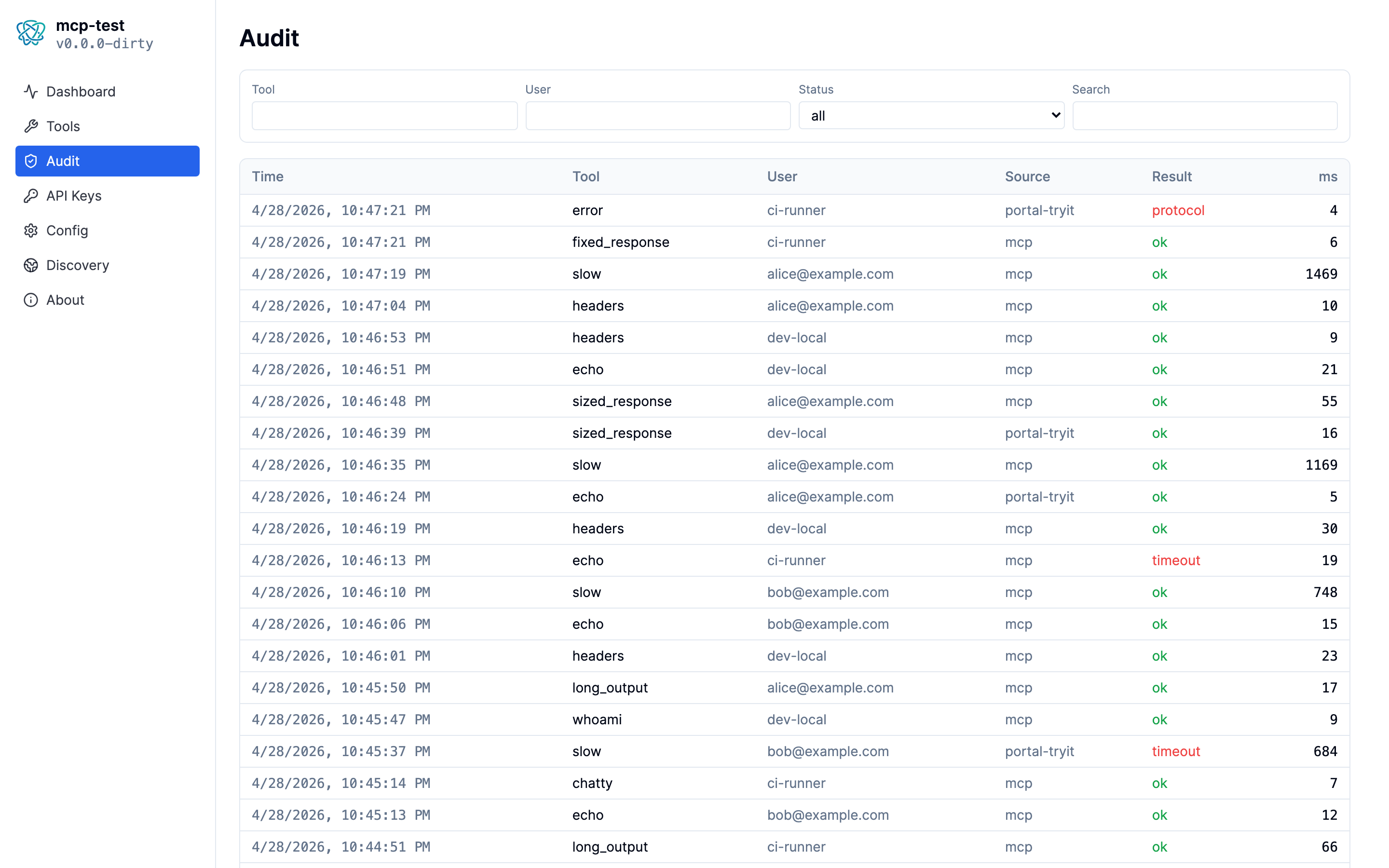Select the slow row with 1469 ms
The width and height of the screenshot is (1389, 868).
click(689, 274)
